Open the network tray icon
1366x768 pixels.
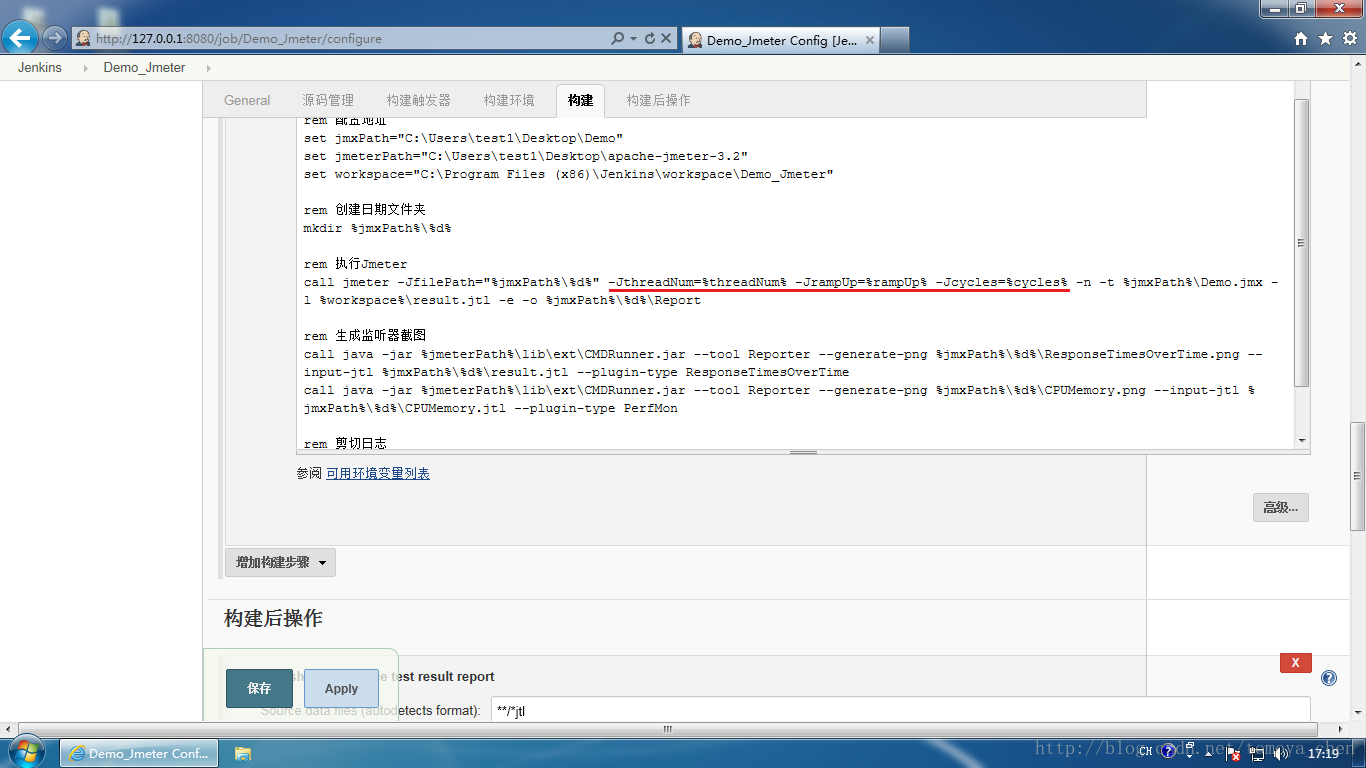[1257, 753]
